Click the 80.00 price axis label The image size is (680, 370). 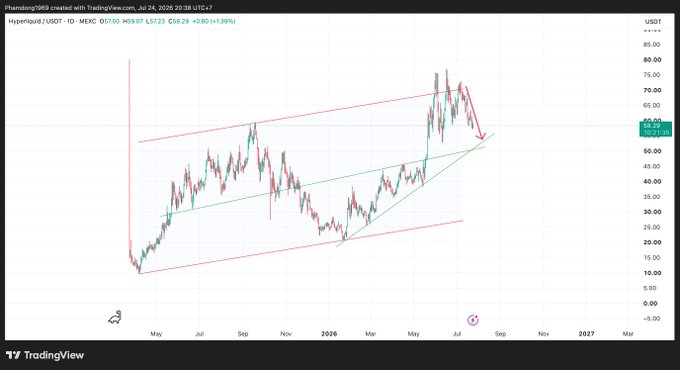652,60
